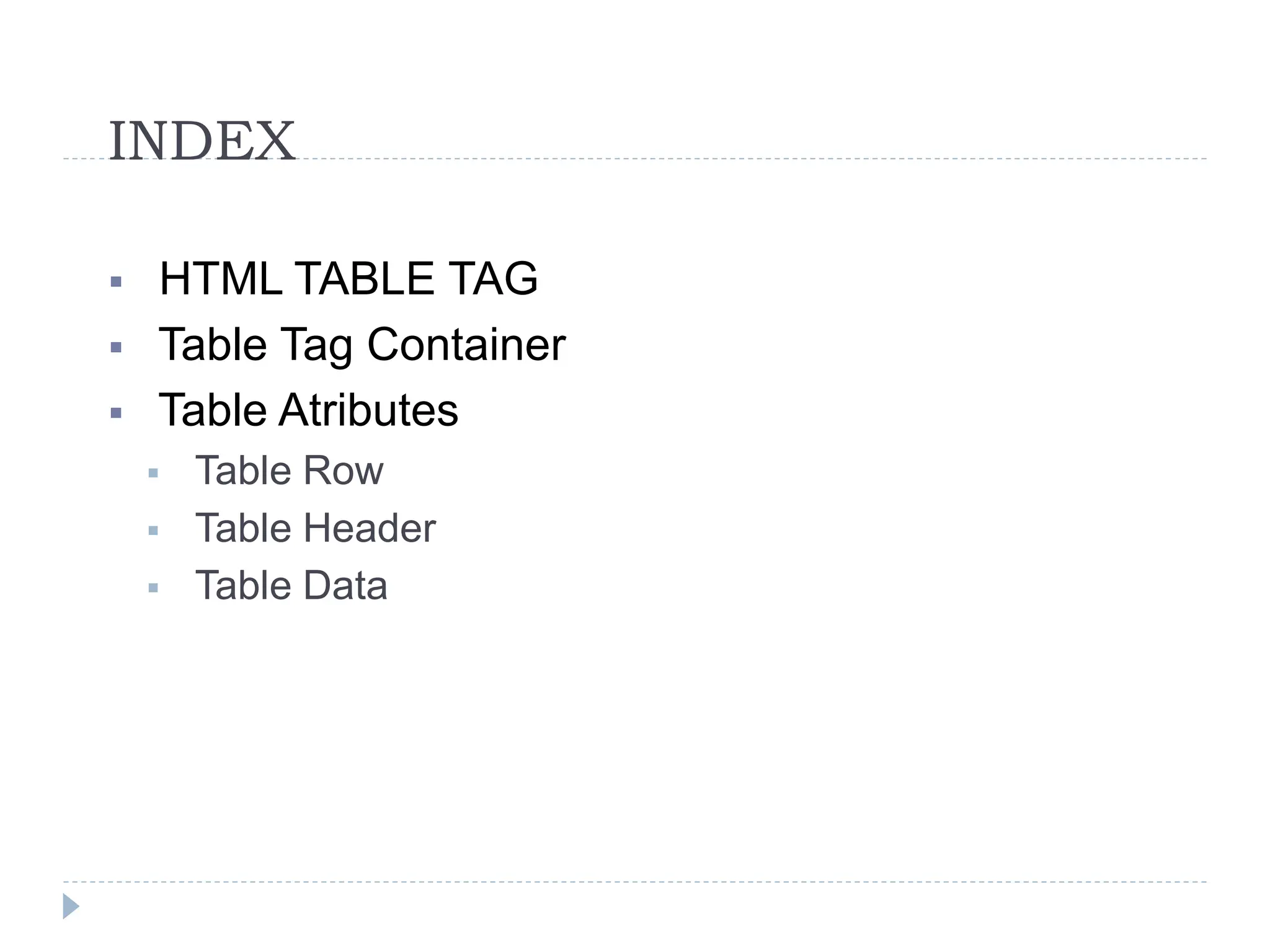Select the Table Header sub-item
Screen dimensions: 1270x952
click(x=316, y=528)
